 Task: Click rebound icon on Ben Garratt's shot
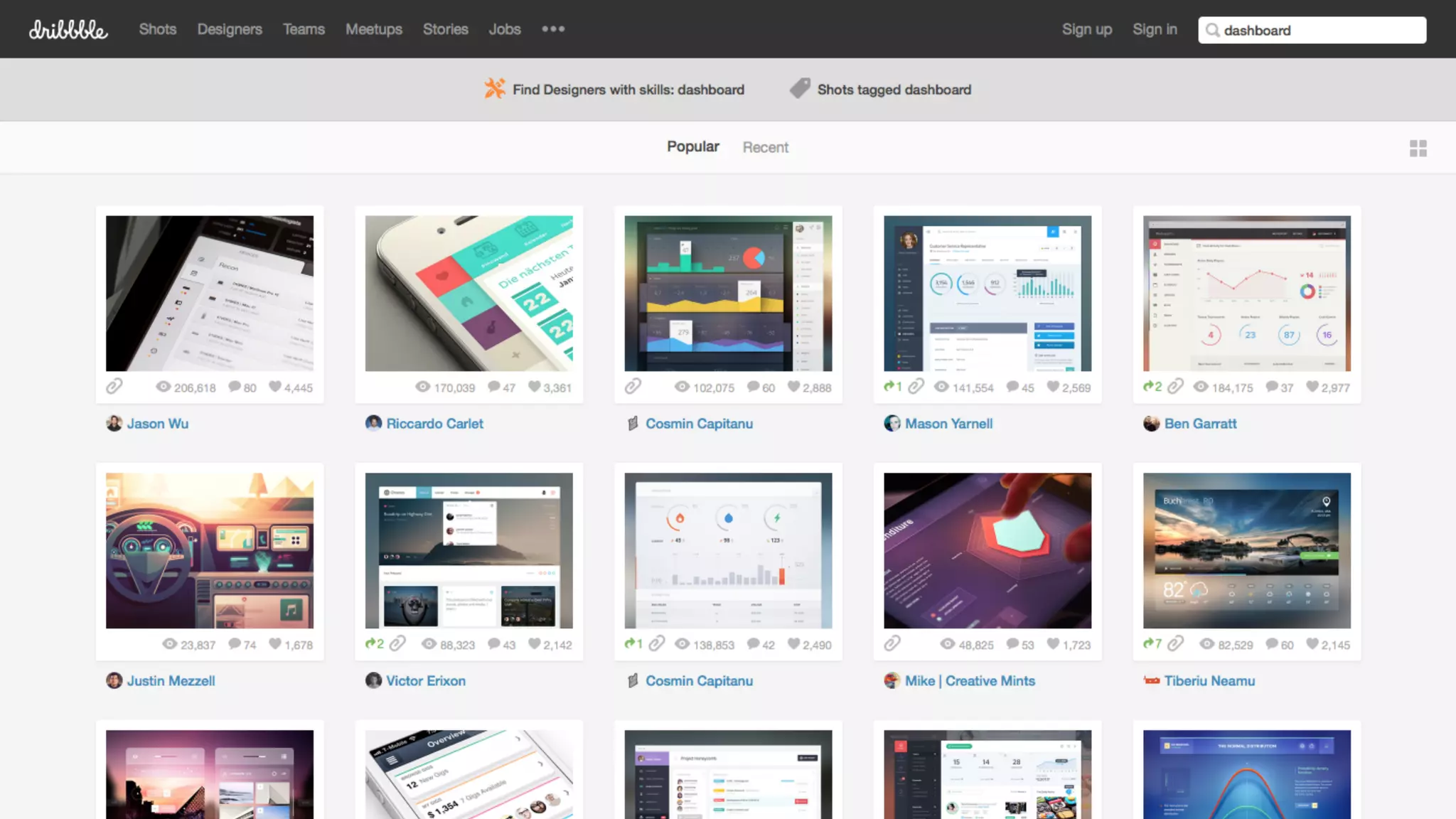tap(1148, 387)
